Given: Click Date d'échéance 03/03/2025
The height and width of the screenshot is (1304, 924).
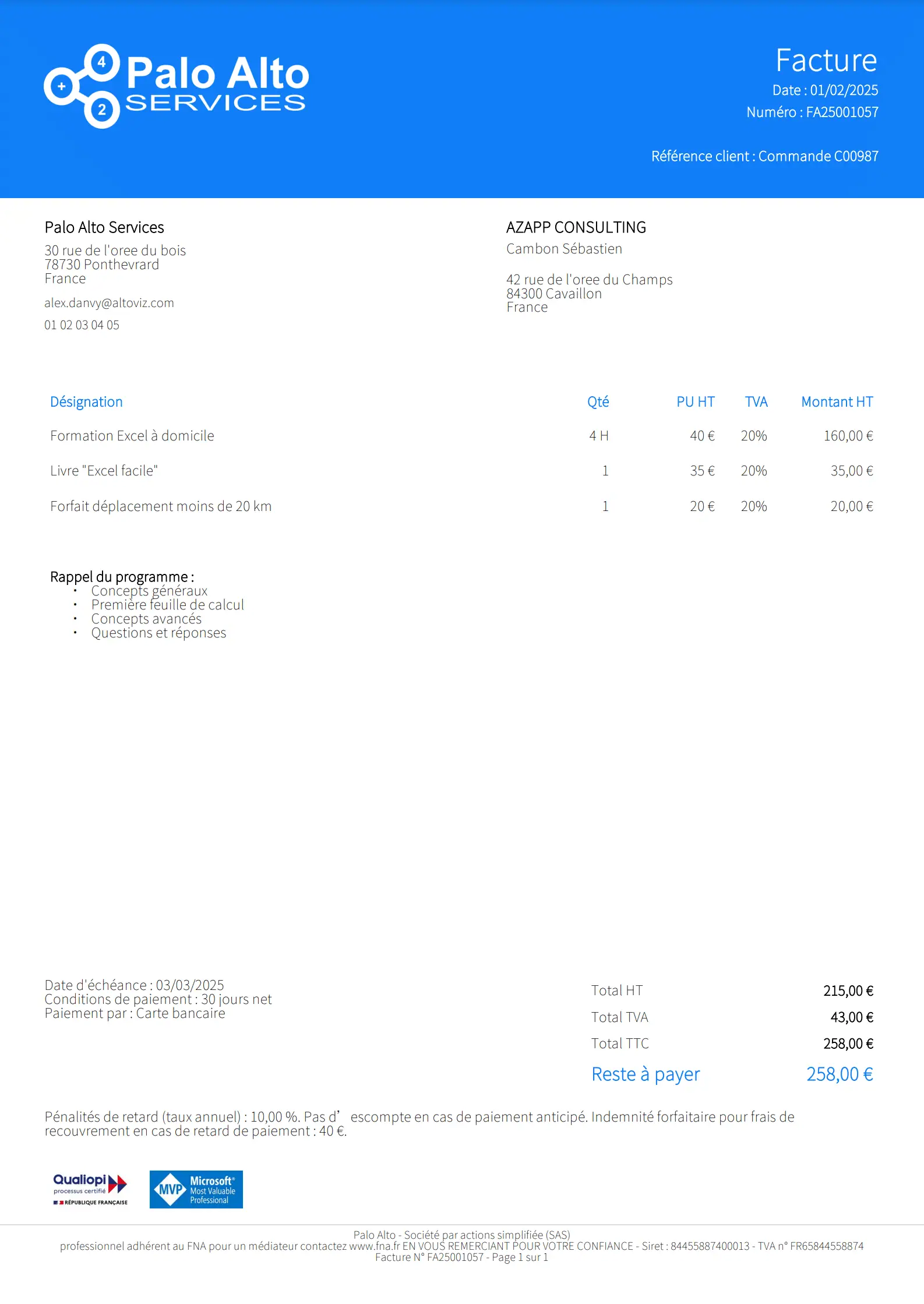Looking at the screenshot, I should 134,985.
